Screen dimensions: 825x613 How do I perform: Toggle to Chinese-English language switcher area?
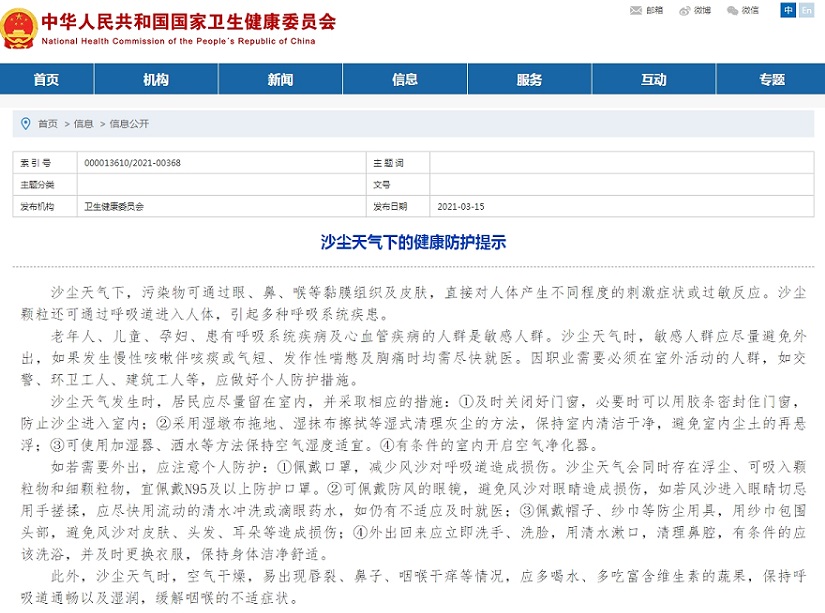pyautogui.click(x=799, y=11)
